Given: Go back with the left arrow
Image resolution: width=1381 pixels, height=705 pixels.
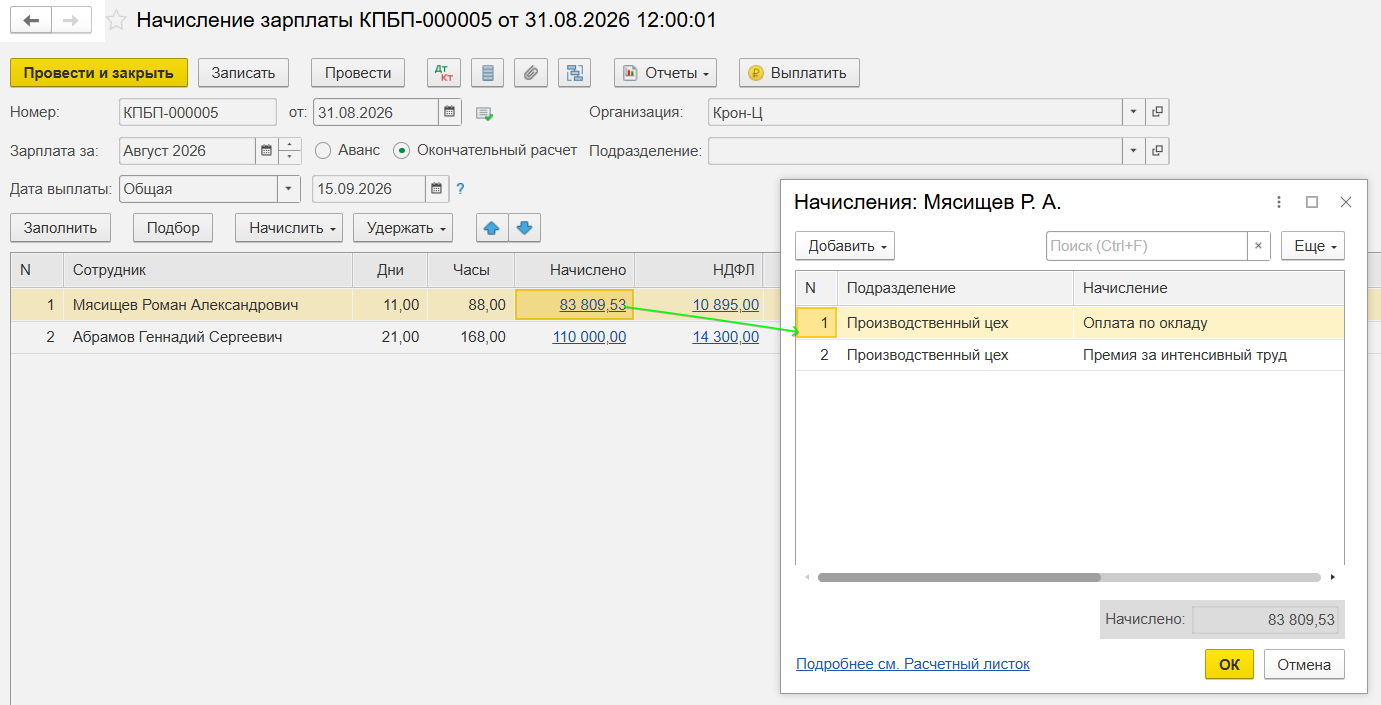Looking at the screenshot, I should 31,20.
